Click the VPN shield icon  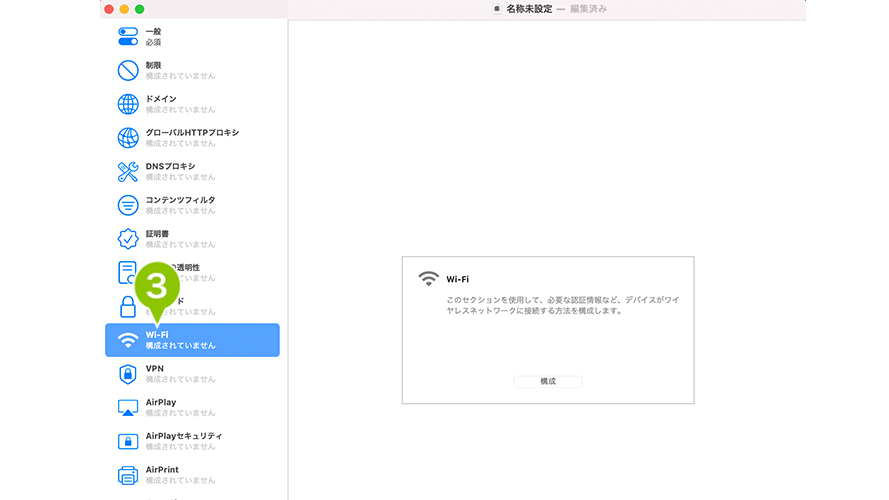128,374
